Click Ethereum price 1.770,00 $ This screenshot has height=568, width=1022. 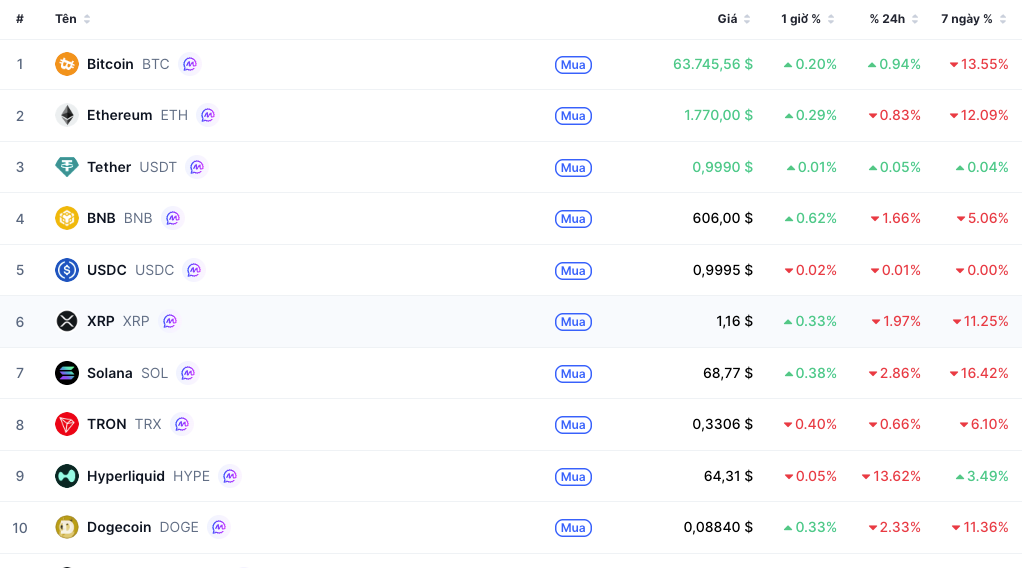click(x=718, y=115)
